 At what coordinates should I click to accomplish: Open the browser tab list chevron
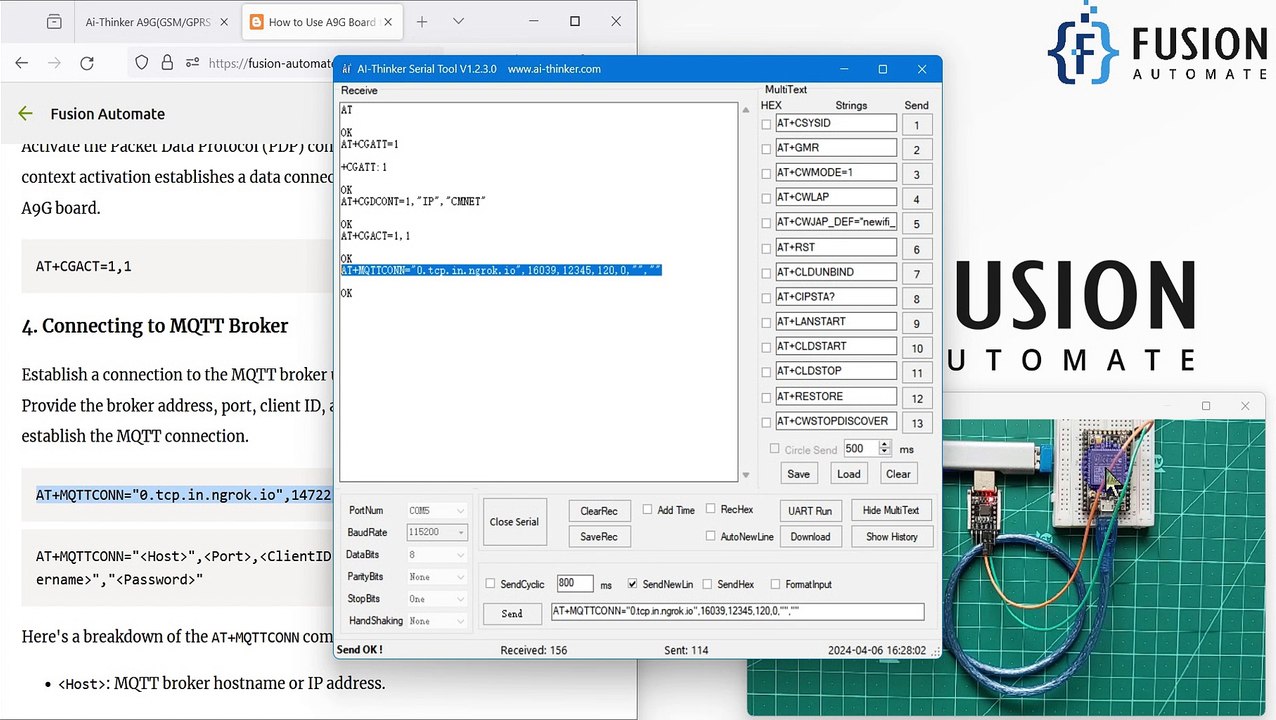tap(458, 21)
